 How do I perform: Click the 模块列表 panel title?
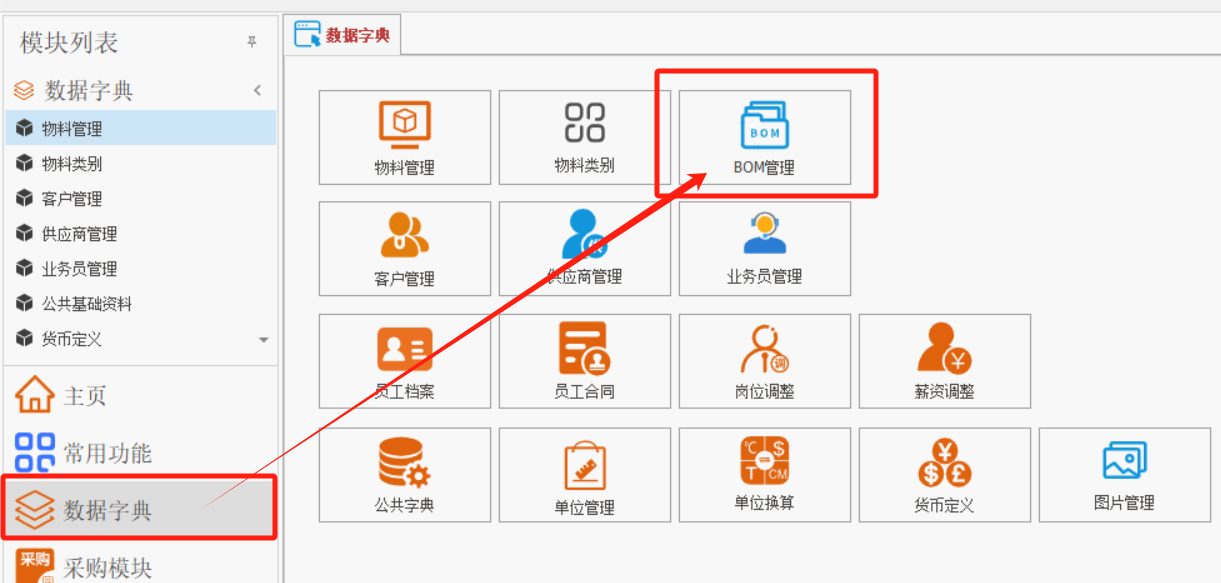click(69, 42)
